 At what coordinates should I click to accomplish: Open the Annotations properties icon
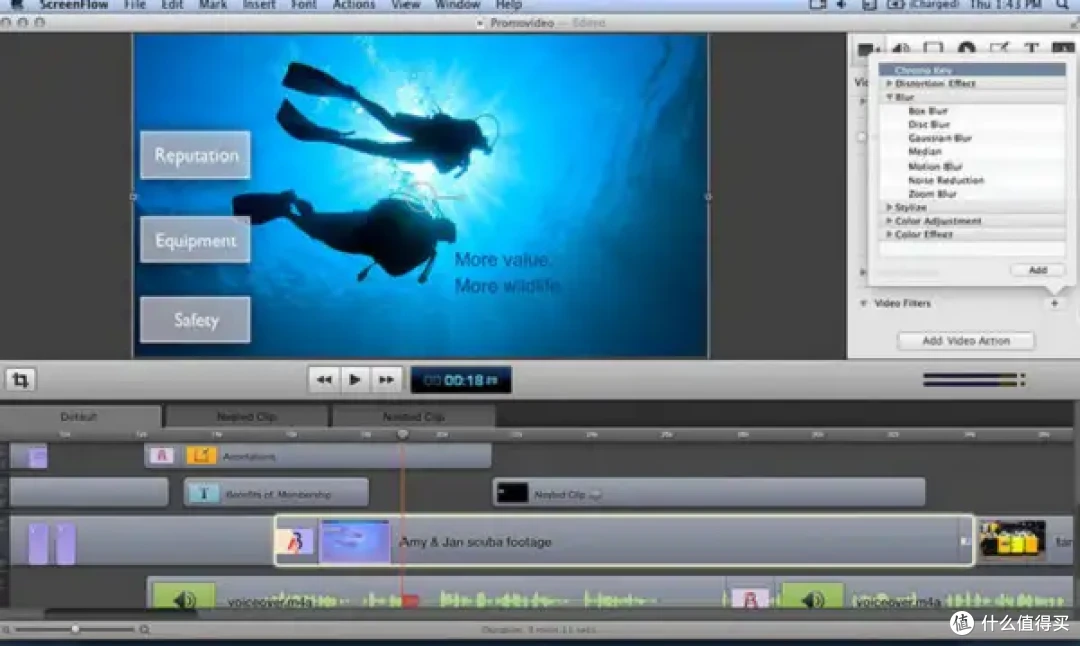point(998,48)
